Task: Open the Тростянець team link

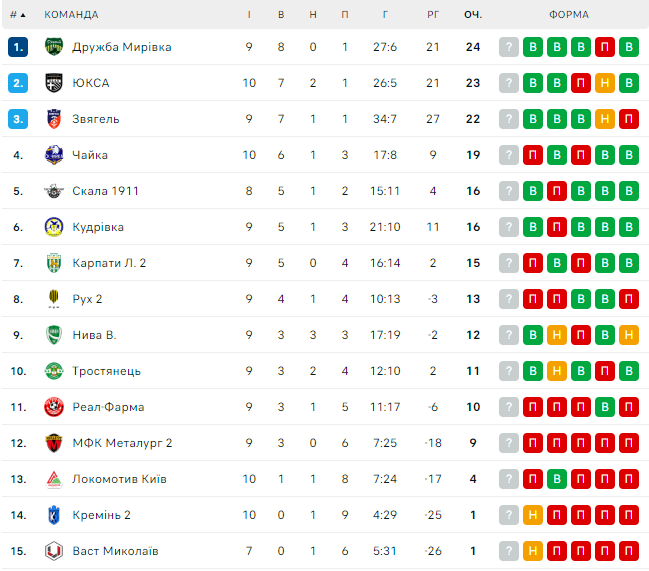Action: [x=106, y=371]
